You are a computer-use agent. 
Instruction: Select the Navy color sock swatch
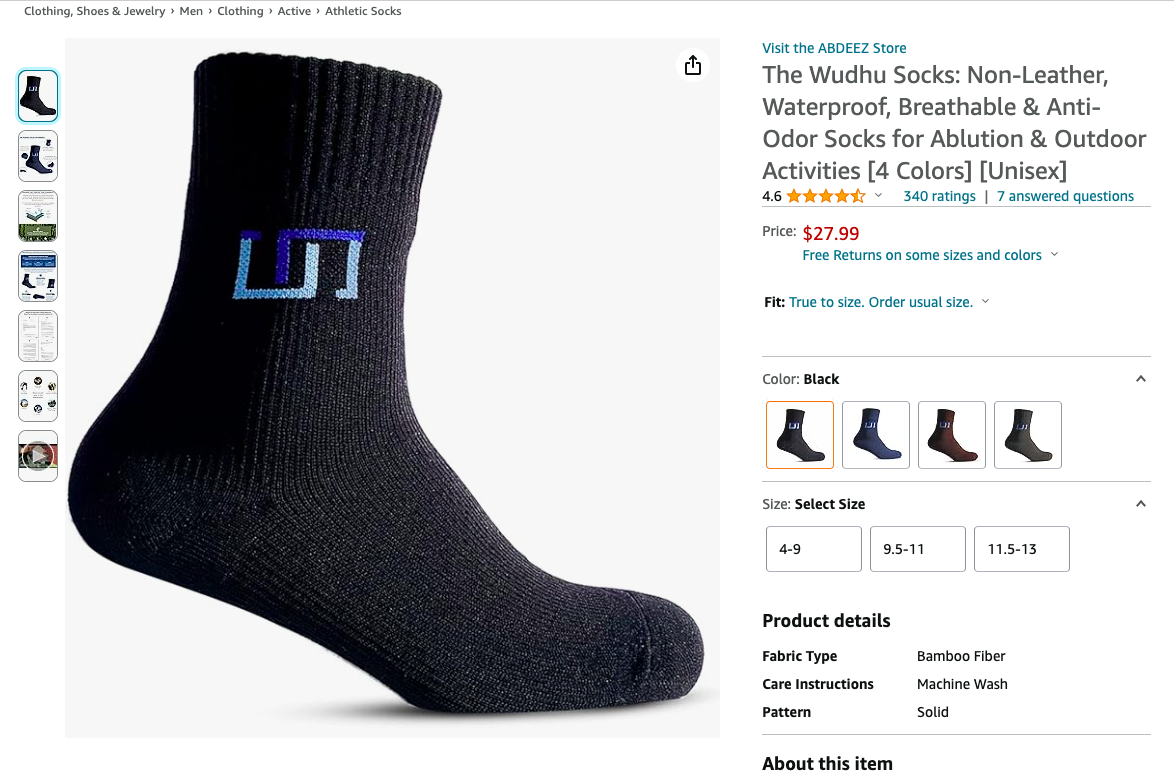tap(875, 434)
